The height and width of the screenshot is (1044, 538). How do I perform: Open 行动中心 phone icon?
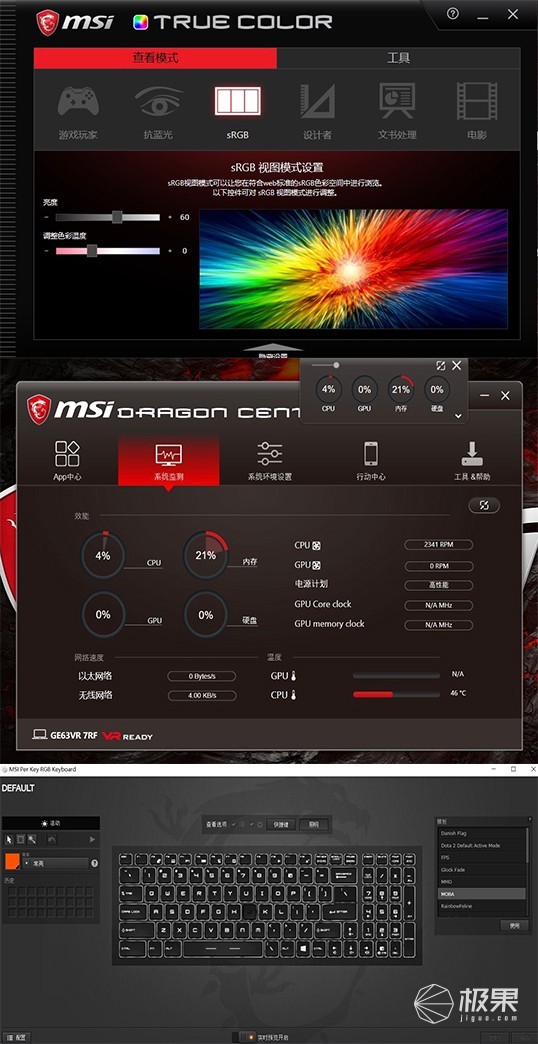tap(371, 454)
